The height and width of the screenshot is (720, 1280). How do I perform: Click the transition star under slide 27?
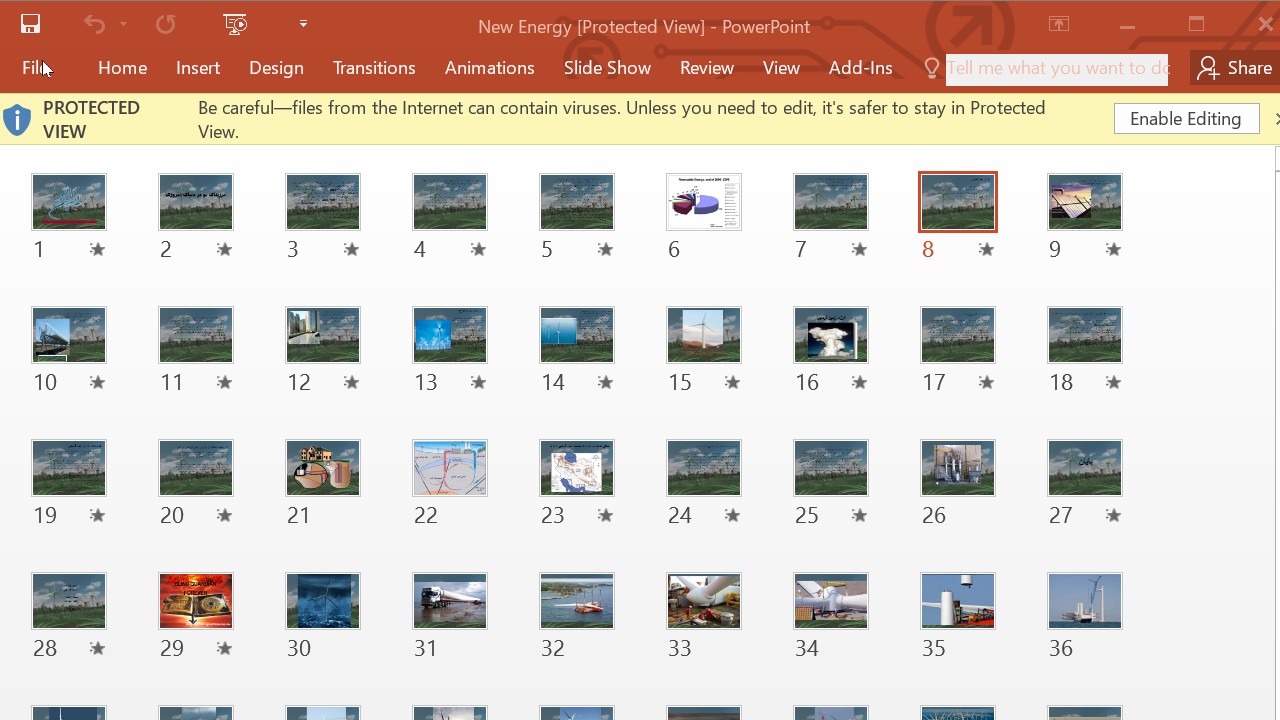[x=1113, y=515]
